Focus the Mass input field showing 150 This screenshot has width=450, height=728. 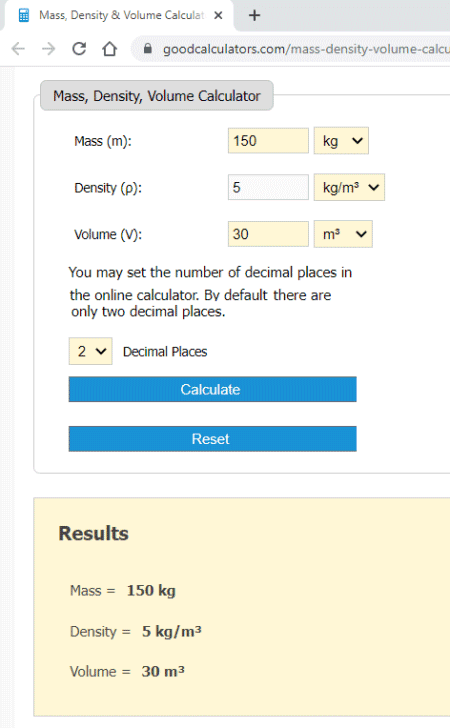click(268, 141)
